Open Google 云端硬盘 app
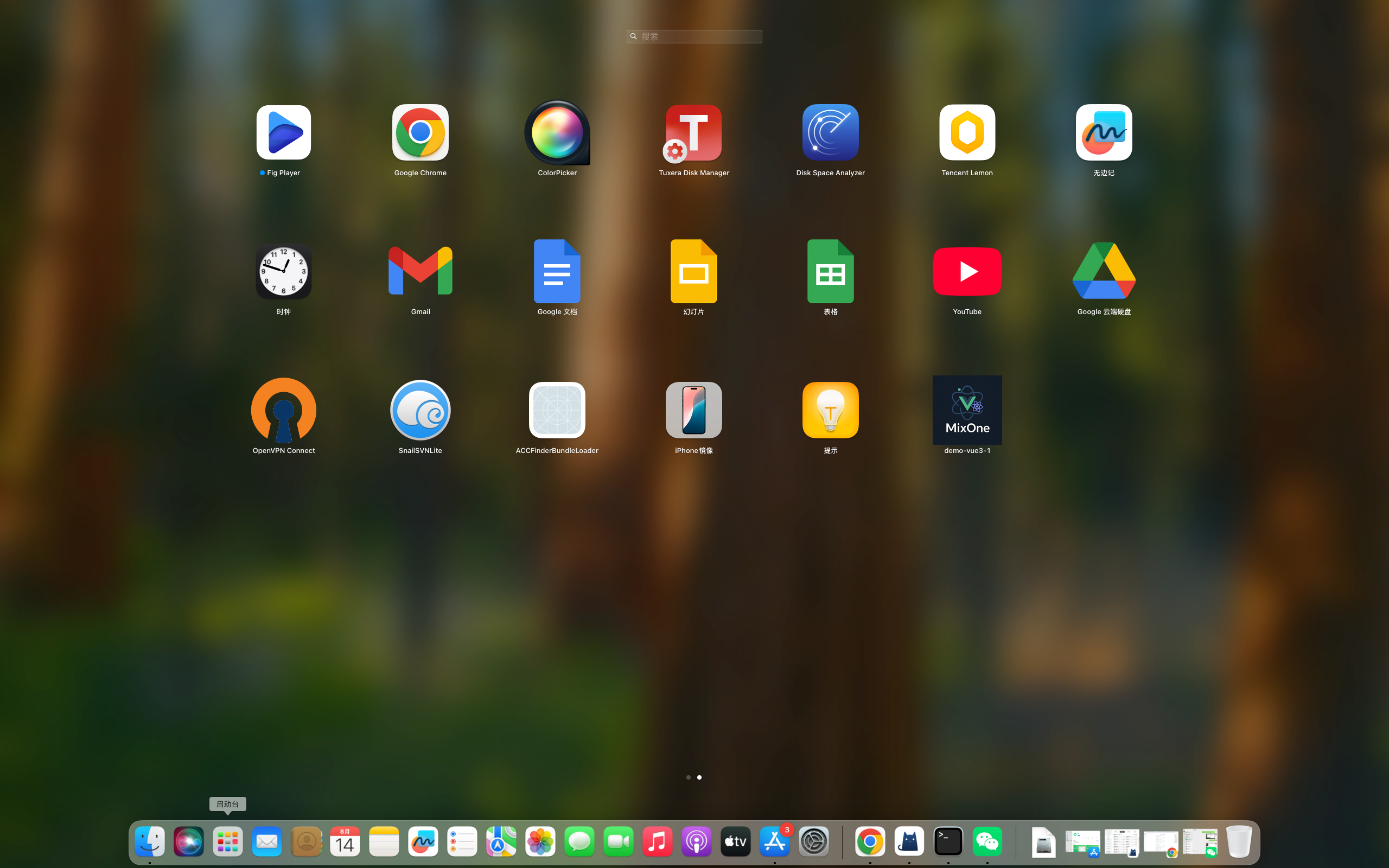 (1104, 272)
